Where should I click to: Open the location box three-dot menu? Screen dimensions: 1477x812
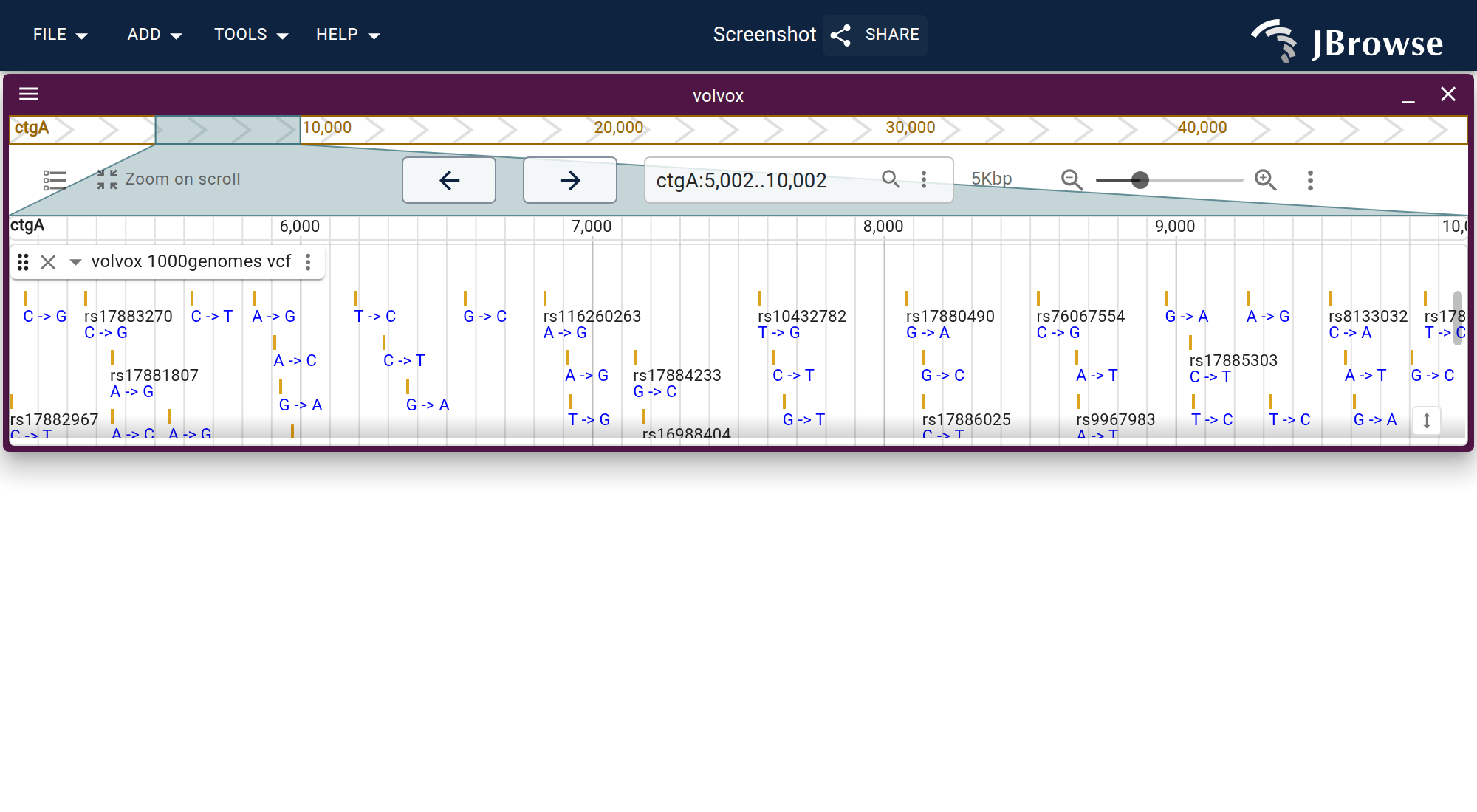(924, 179)
